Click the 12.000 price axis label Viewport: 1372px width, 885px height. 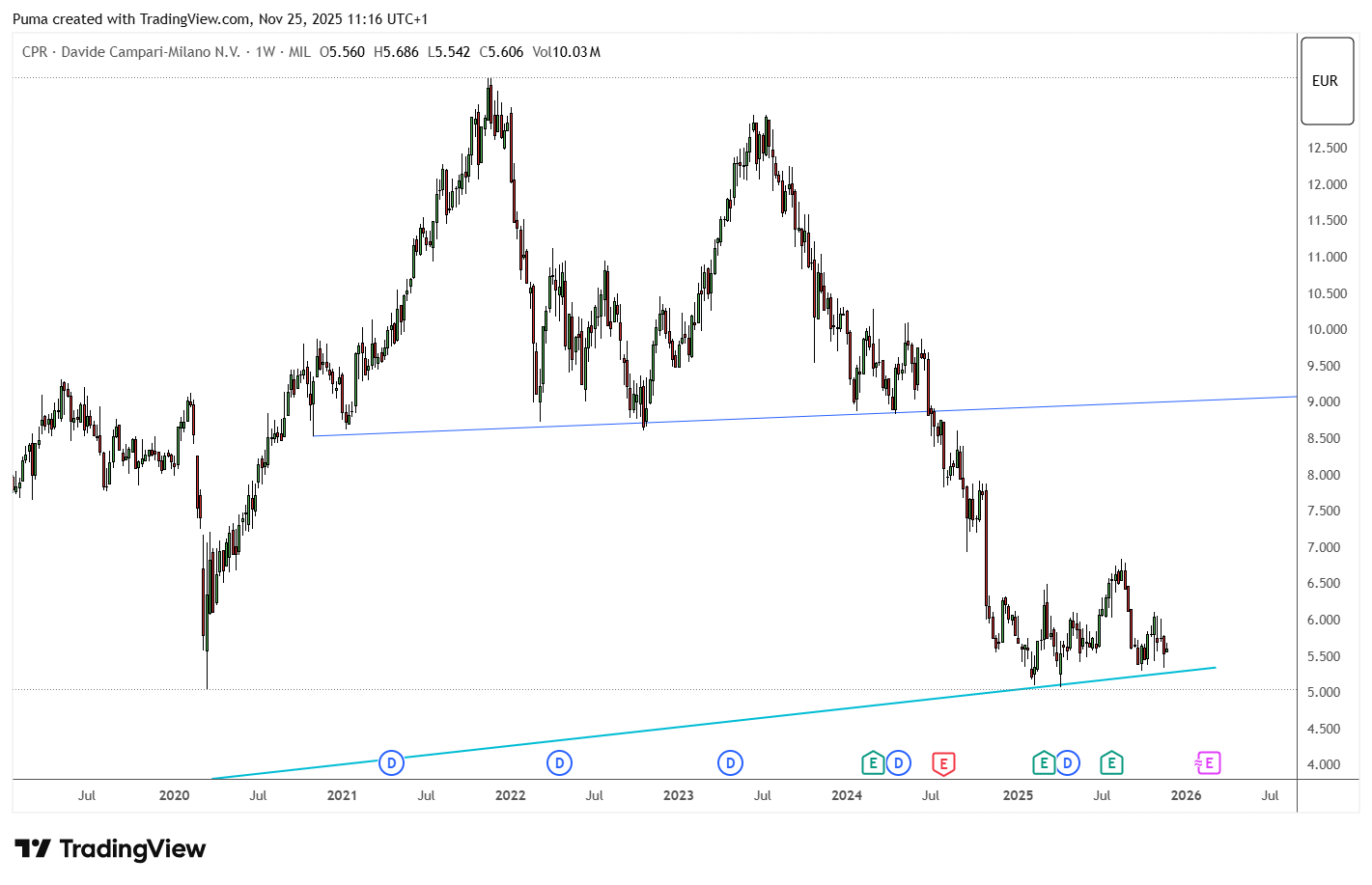1328,184
